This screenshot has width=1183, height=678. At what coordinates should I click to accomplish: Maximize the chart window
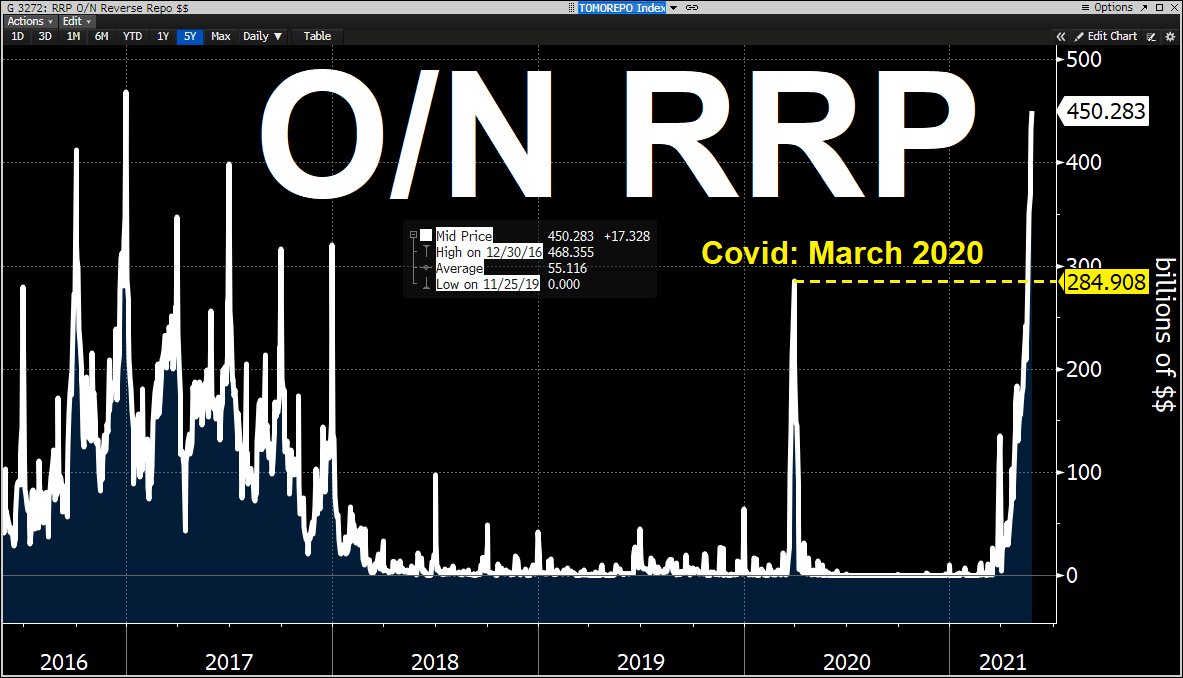(1160, 8)
